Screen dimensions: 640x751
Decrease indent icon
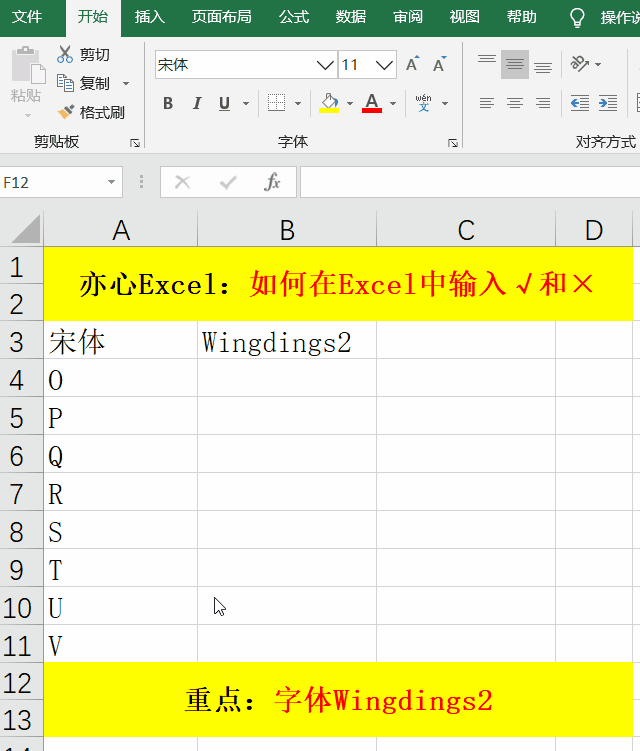pos(580,103)
